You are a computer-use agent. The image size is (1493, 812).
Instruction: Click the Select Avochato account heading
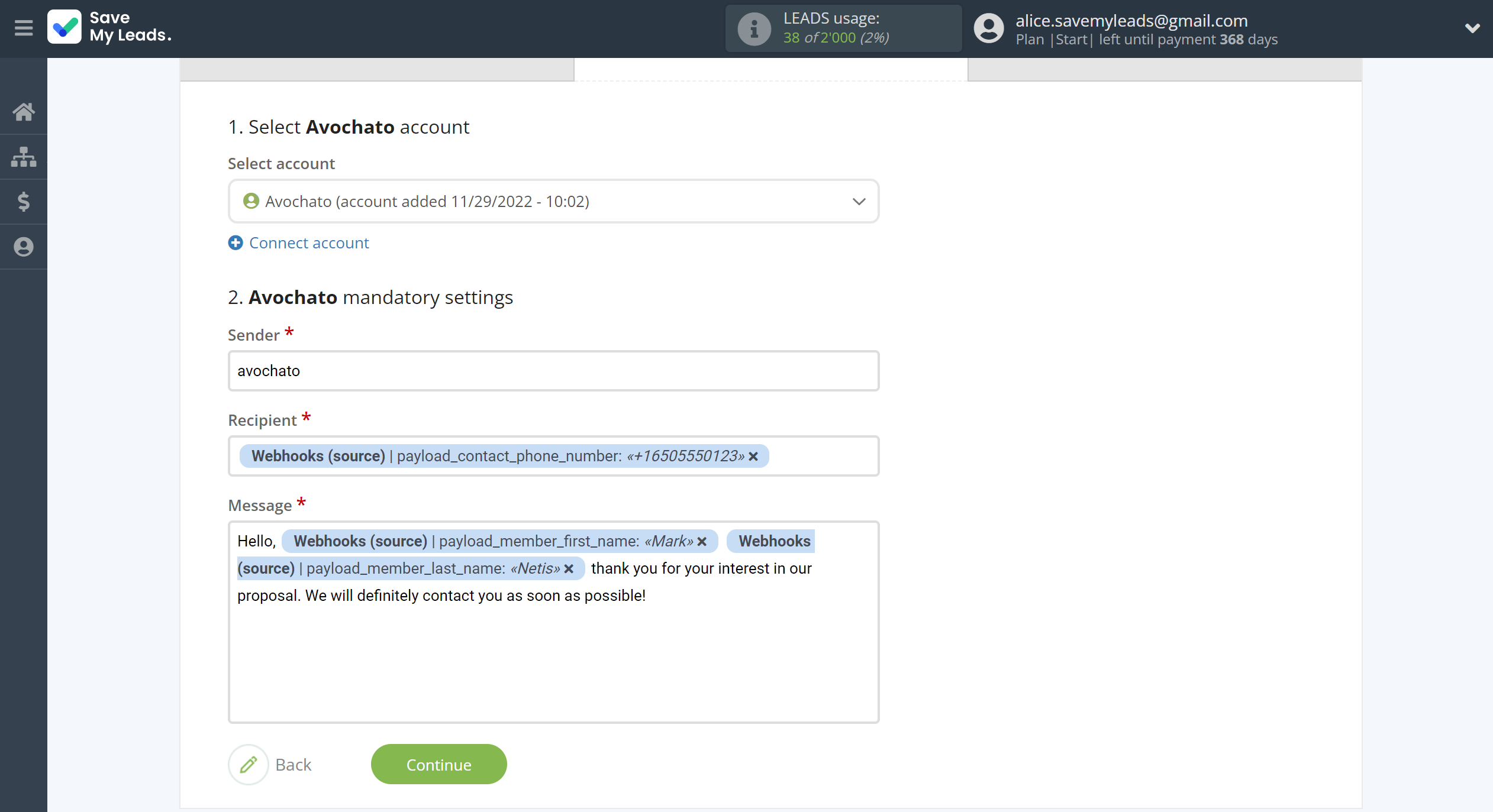point(349,127)
